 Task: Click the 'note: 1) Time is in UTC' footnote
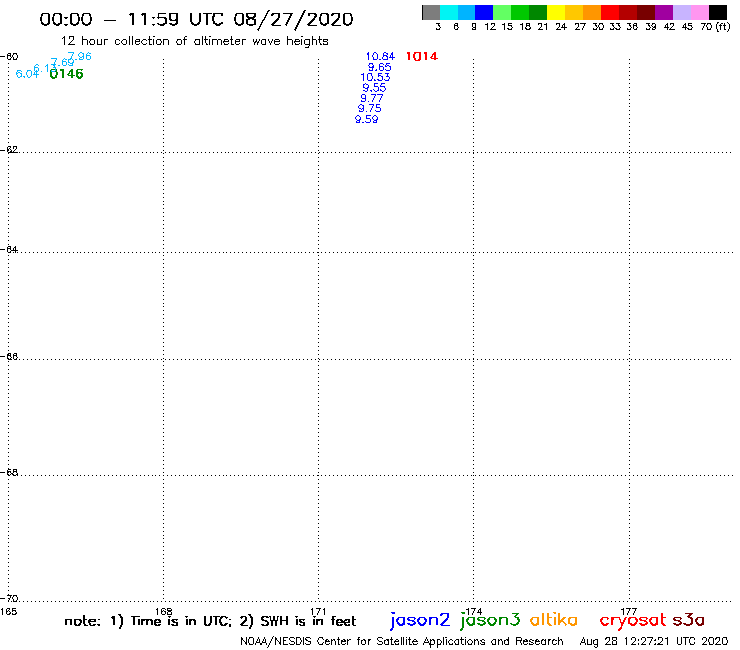(x=148, y=621)
